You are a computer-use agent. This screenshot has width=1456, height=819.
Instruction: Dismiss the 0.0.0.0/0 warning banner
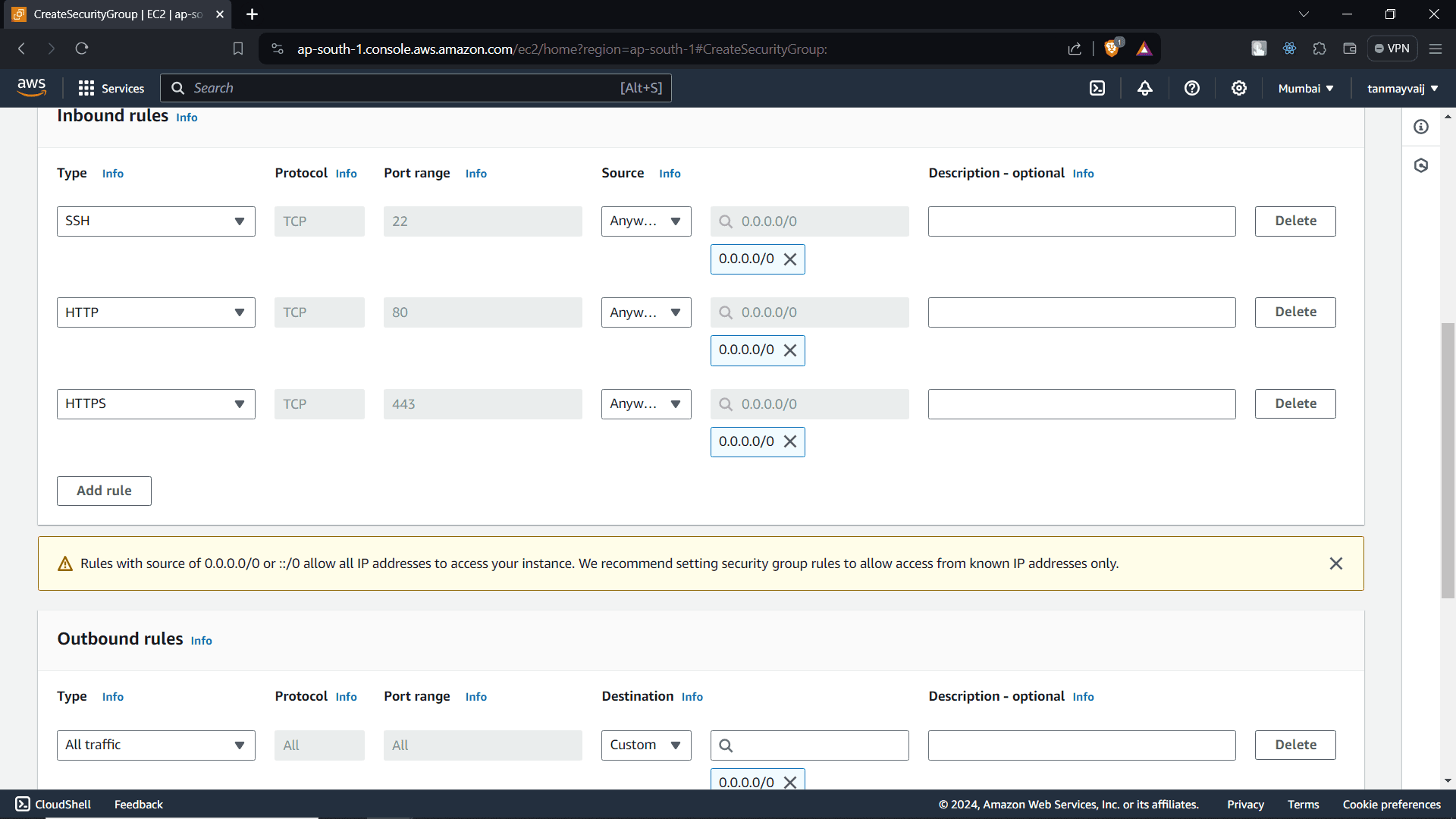click(1336, 563)
